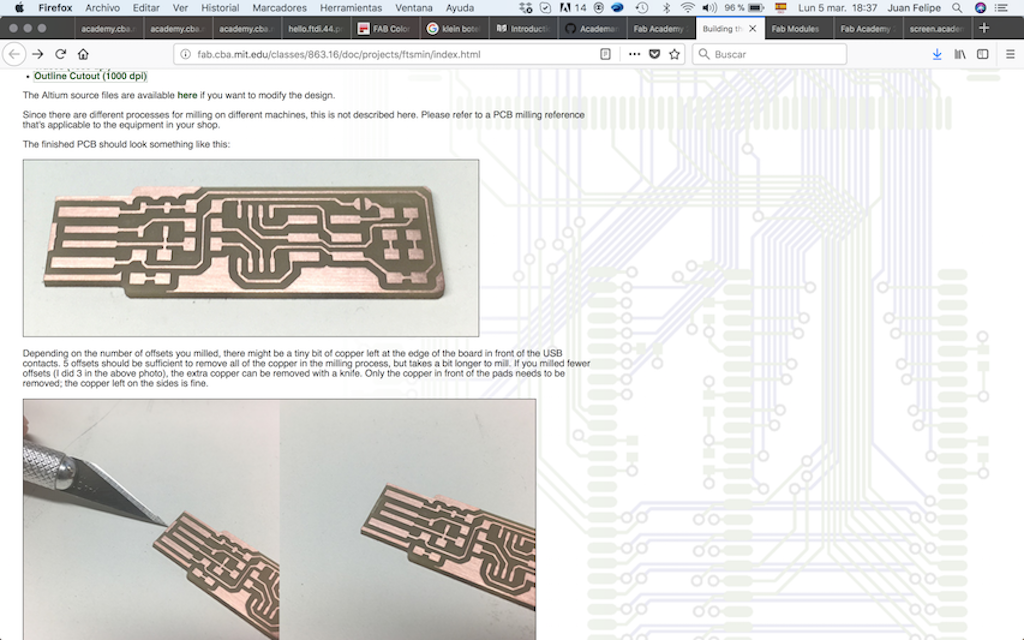Switch to the Academan GitHub tab
The height and width of the screenshot is (640, 1024).
[592, 28]
